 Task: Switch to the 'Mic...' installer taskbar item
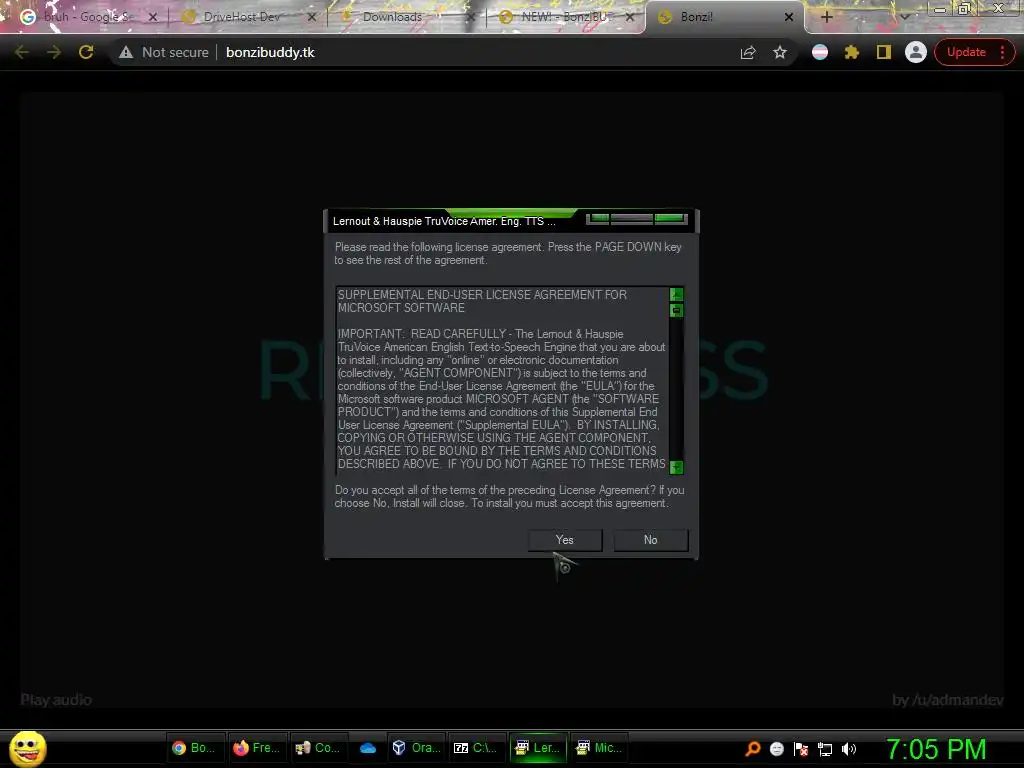tap(599, 748)
